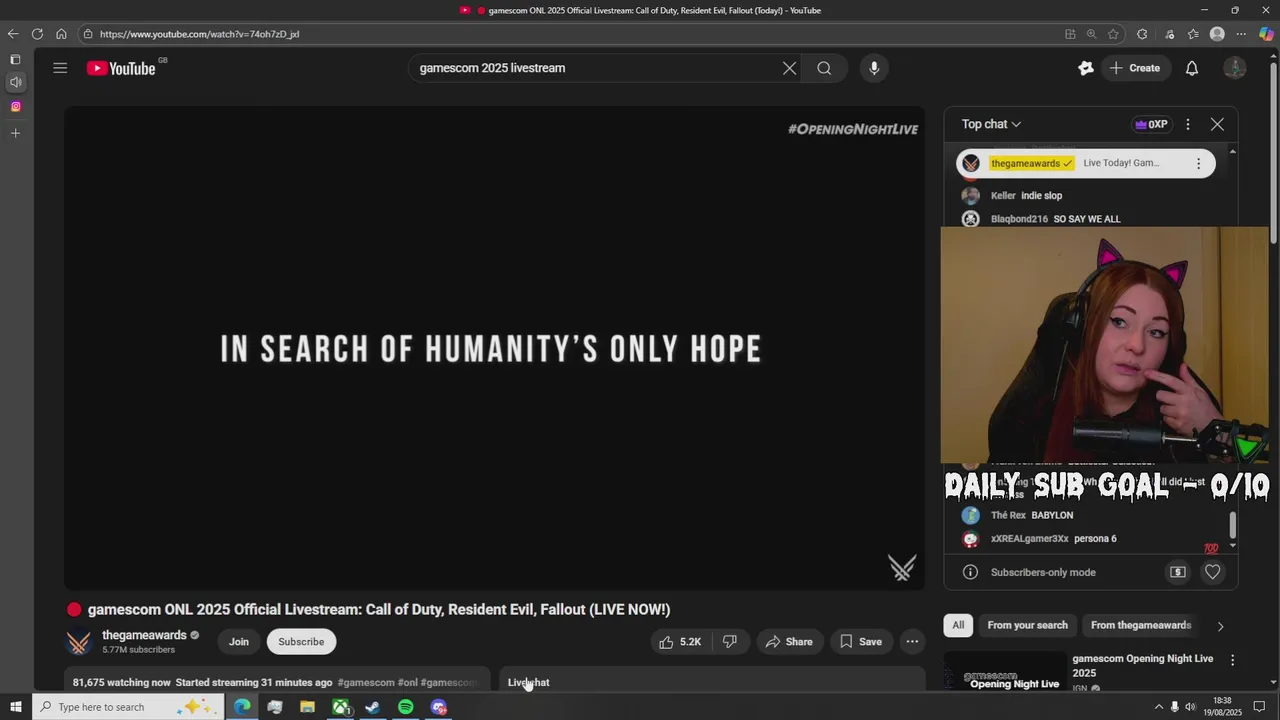Click the #onl hashtag link

pyautogui.click(x=408, y=683)
